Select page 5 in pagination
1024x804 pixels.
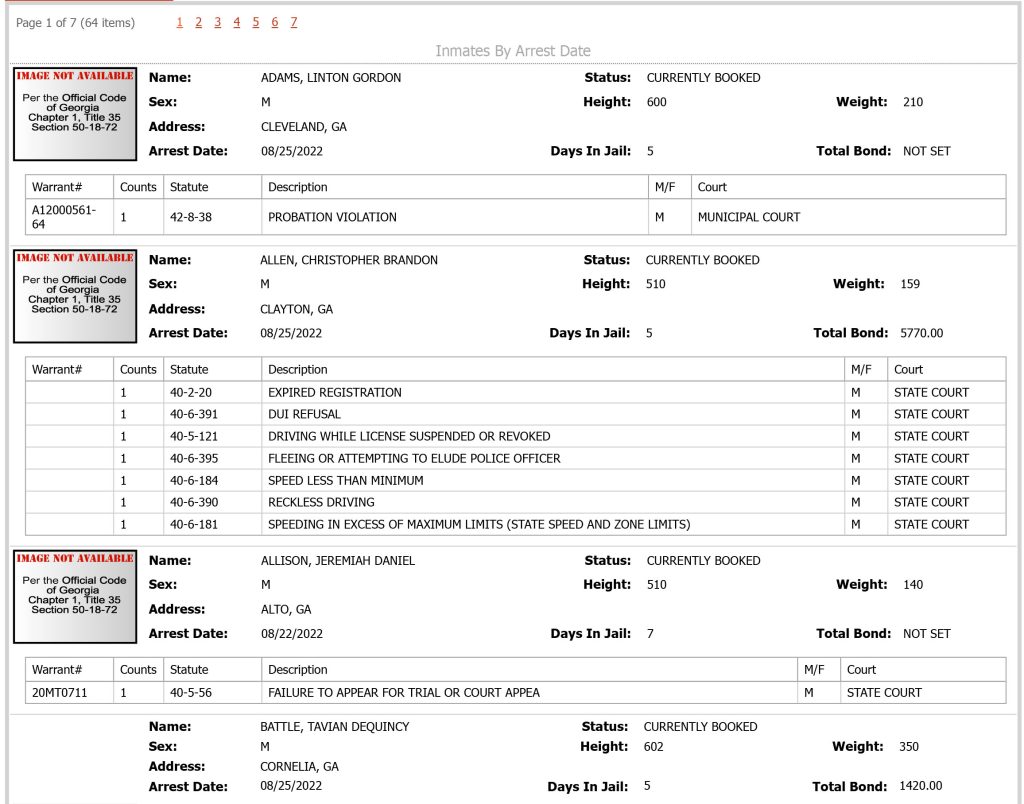255,23
